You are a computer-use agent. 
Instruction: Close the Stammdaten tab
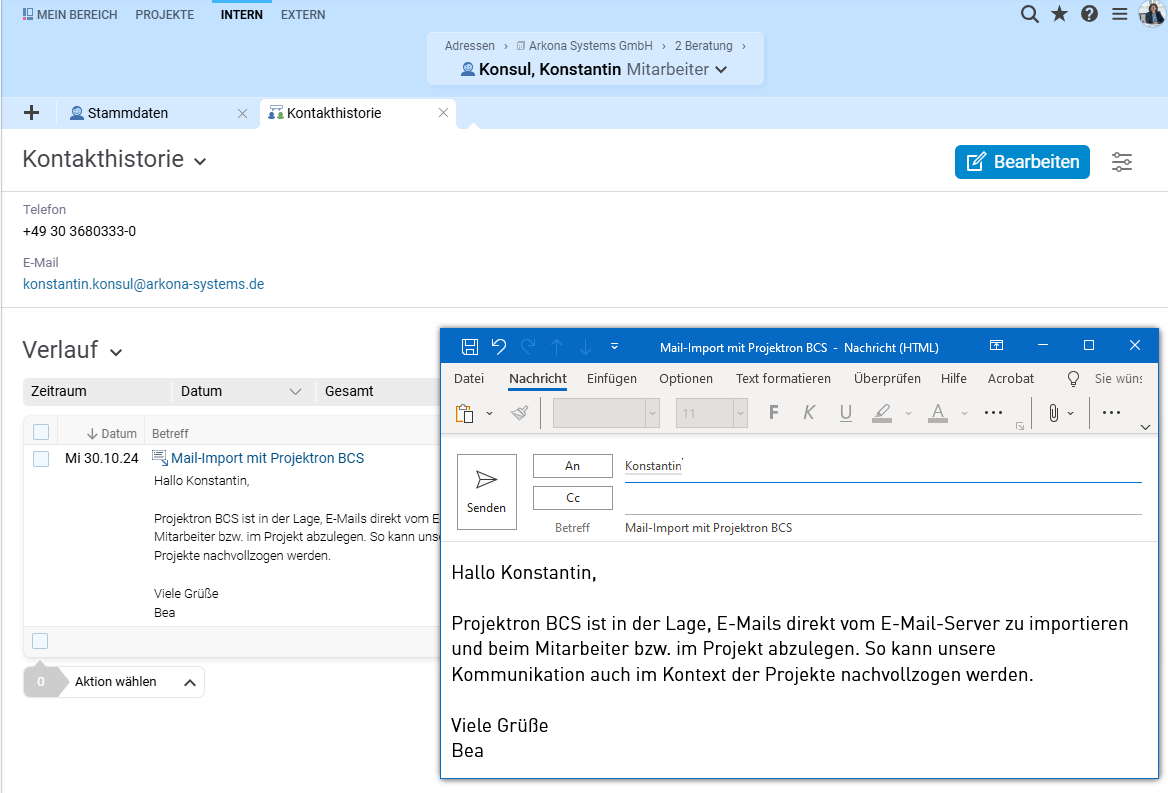tap(242, 113)
